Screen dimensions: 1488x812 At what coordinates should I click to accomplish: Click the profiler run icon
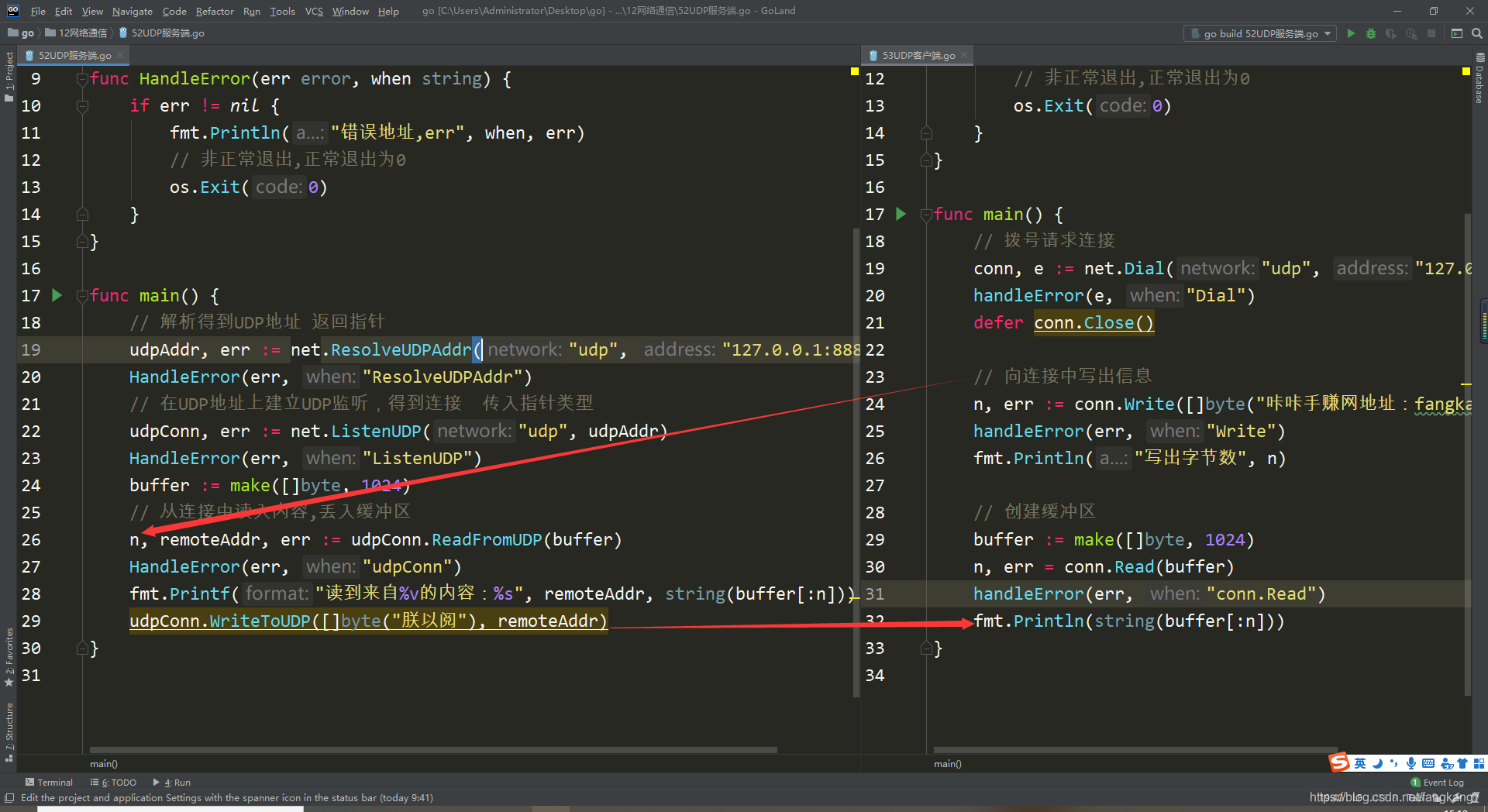(x=1411, y=33)
